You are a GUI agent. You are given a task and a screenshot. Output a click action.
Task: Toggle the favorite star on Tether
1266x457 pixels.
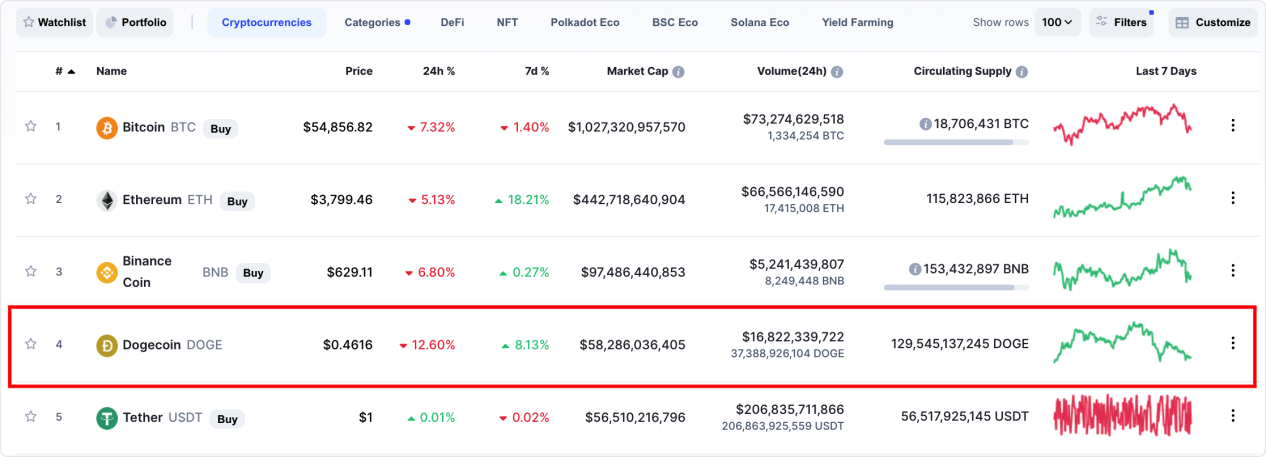click(x=31, y=416)
